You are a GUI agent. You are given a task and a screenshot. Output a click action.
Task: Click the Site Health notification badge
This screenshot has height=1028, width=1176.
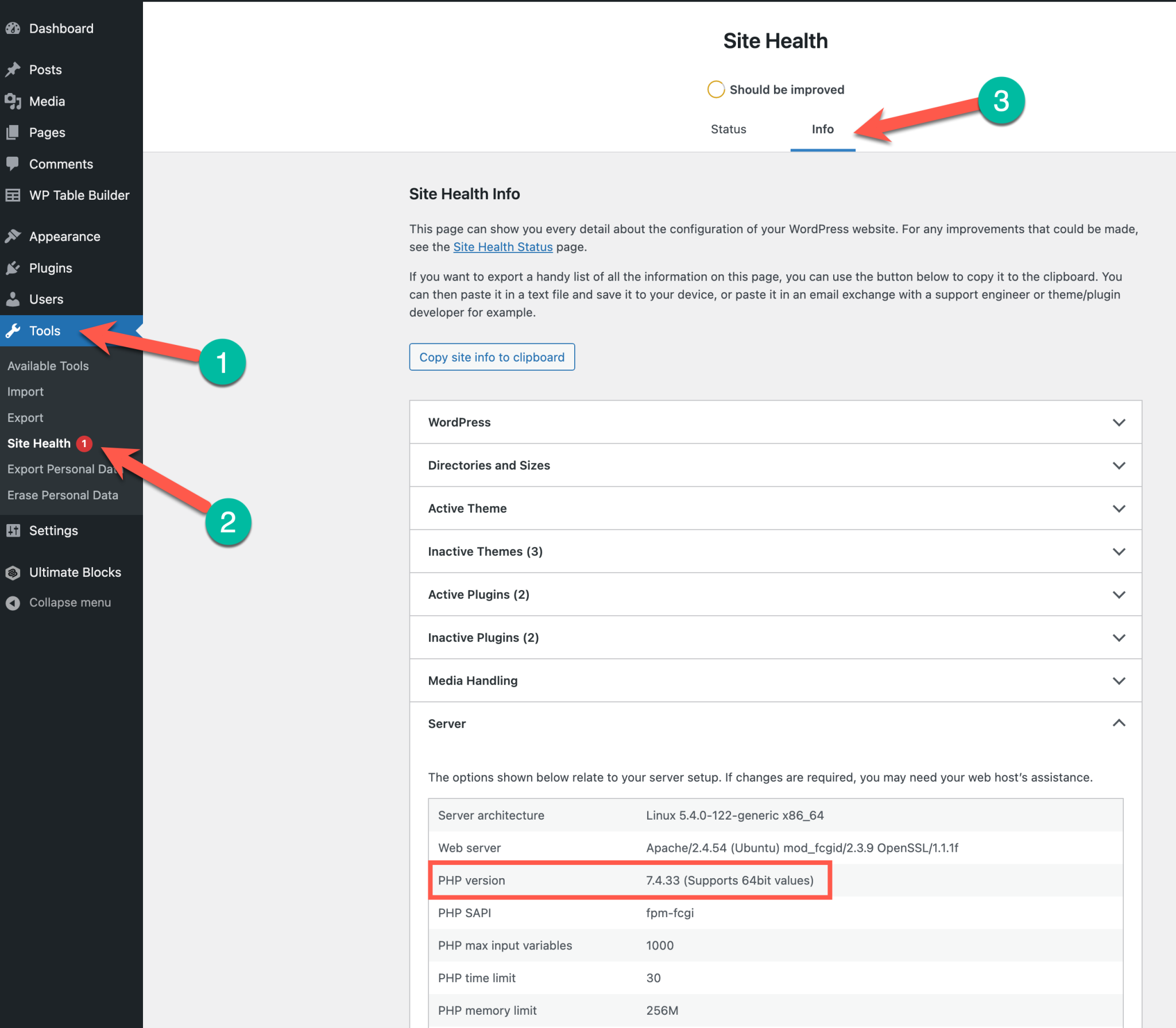click(x=84, y=443)
